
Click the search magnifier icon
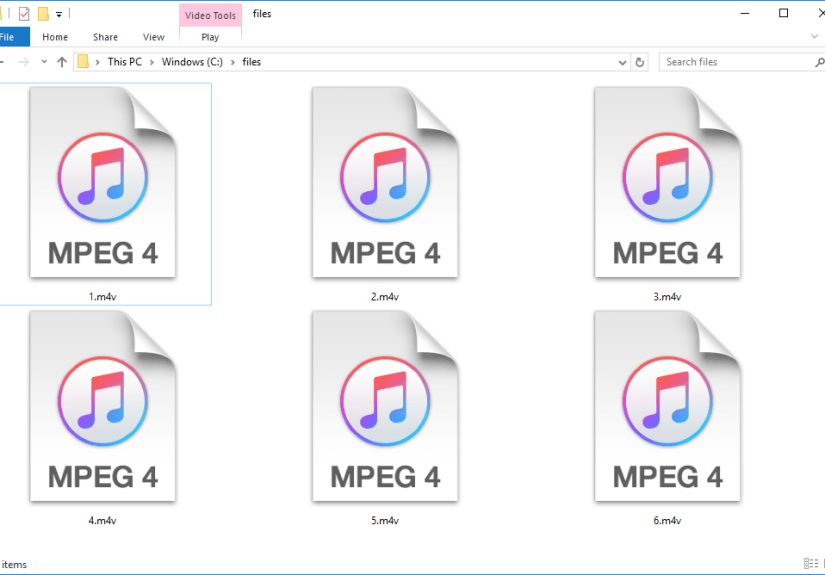[820, 63]
